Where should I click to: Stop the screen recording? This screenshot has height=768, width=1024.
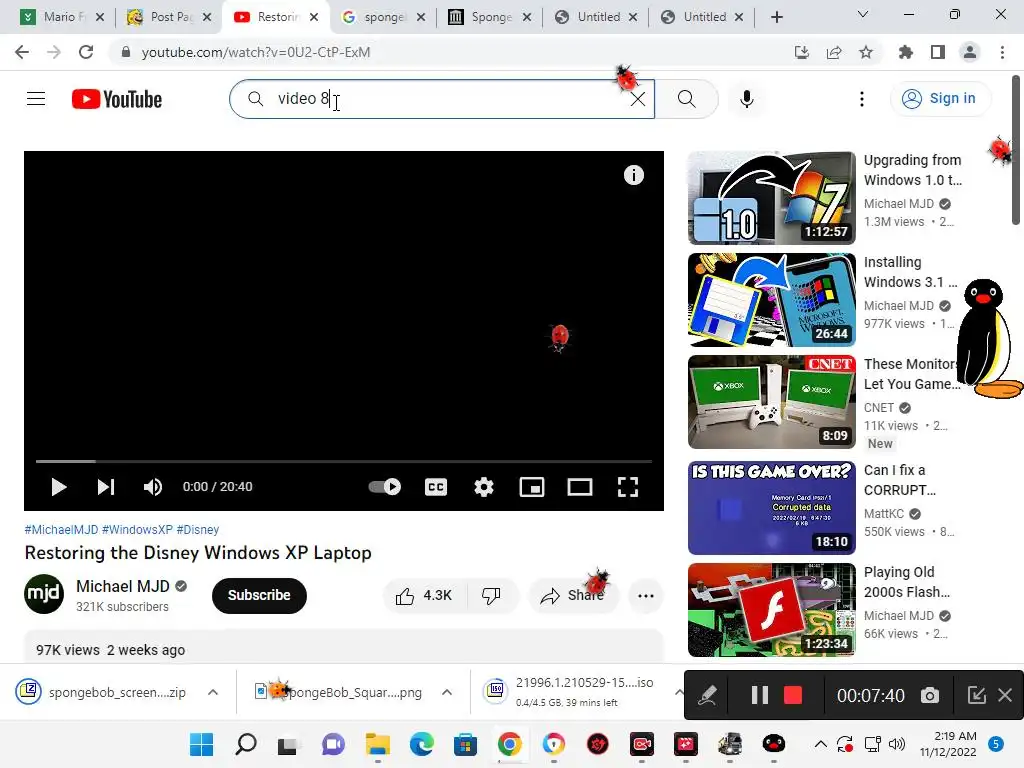pyautogui.click(x=792, y=696)
